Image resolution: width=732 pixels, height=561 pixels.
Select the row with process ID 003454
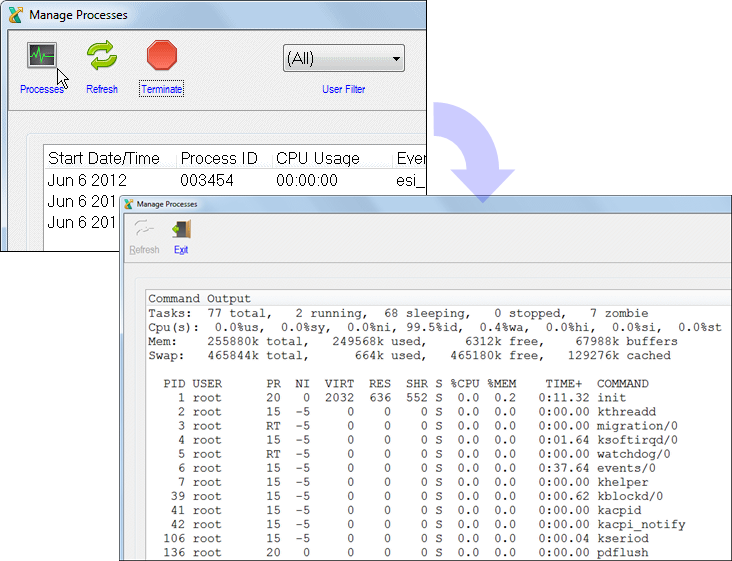pos(235,180)
